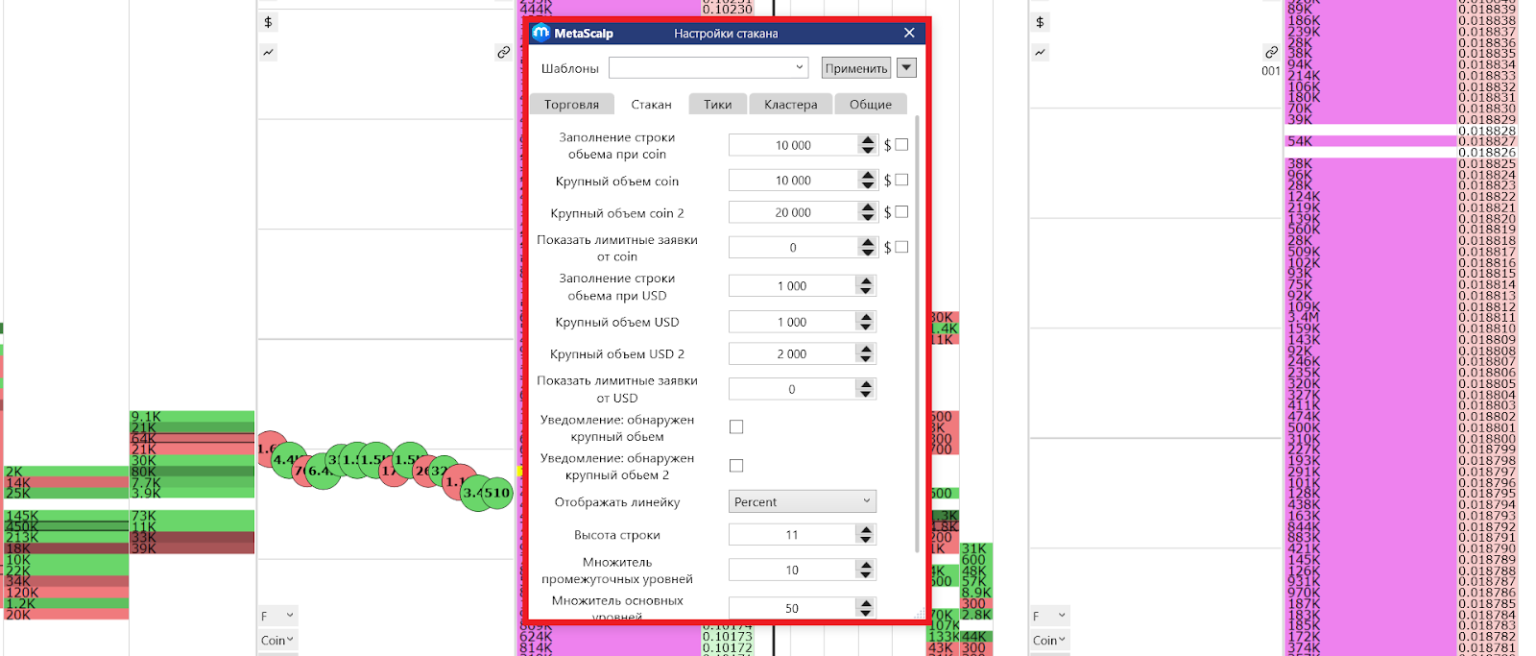Enable Уведомление: обнаружен крупный объем checkbox
This screenshot has height=656, width=1536.
coord(737,427)
